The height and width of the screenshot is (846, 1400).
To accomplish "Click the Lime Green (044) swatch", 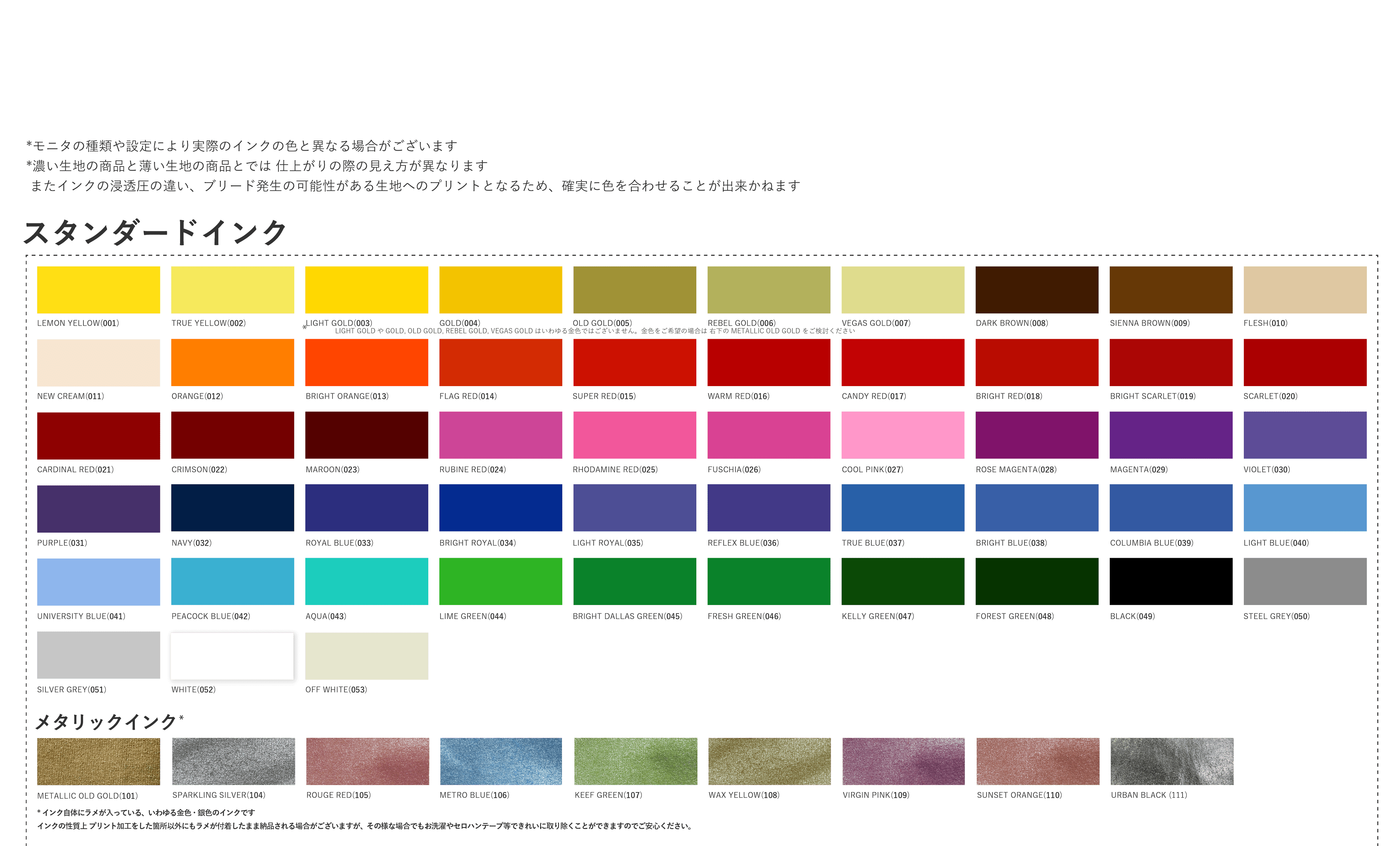I will (x=501, y=581).
